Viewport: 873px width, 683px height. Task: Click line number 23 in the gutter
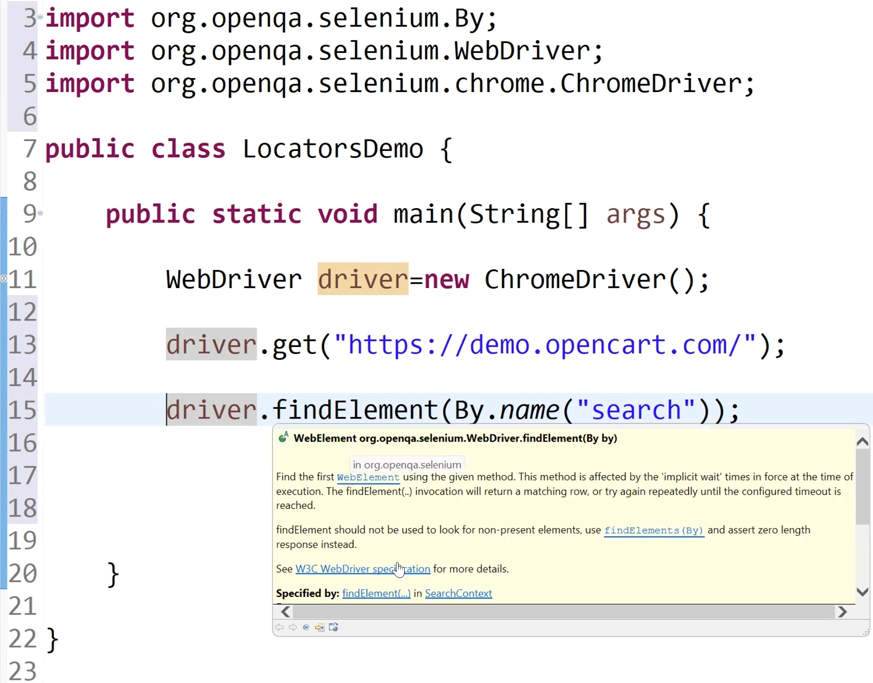coord(22,671)
